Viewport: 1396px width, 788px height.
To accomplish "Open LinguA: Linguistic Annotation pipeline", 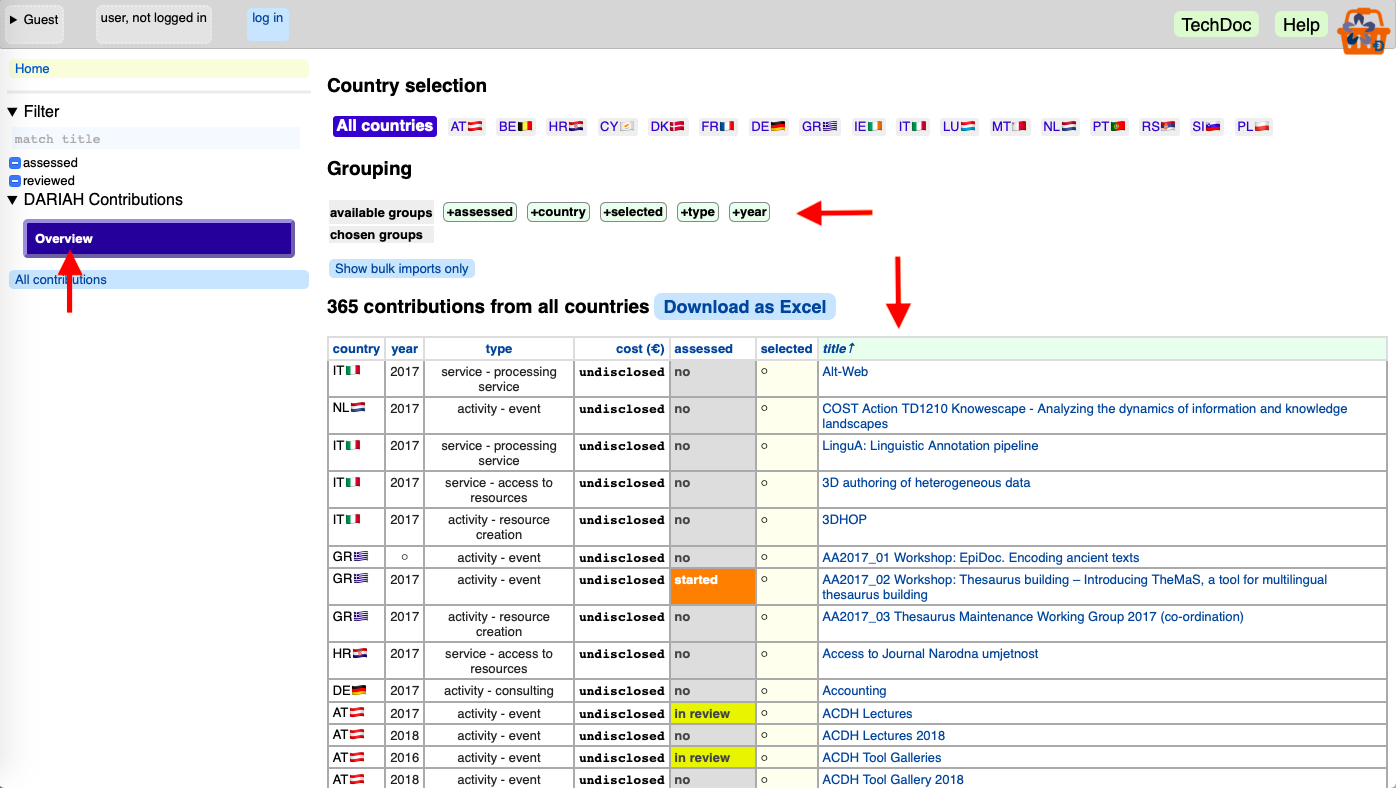I will [x=930, y=446].
